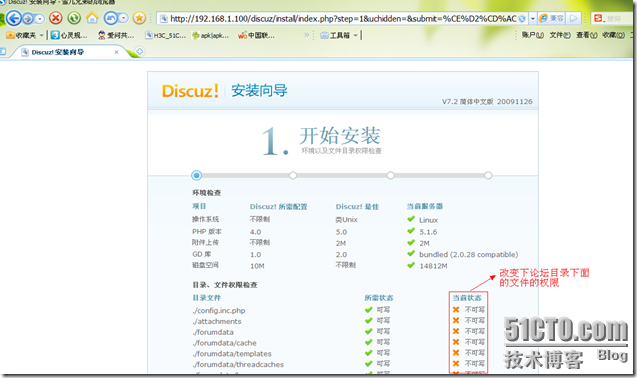This screenshot has height=378, width=637.
Task: Open the closed-tabs list dropdown arrow
Action: click(x=124, y=18)
